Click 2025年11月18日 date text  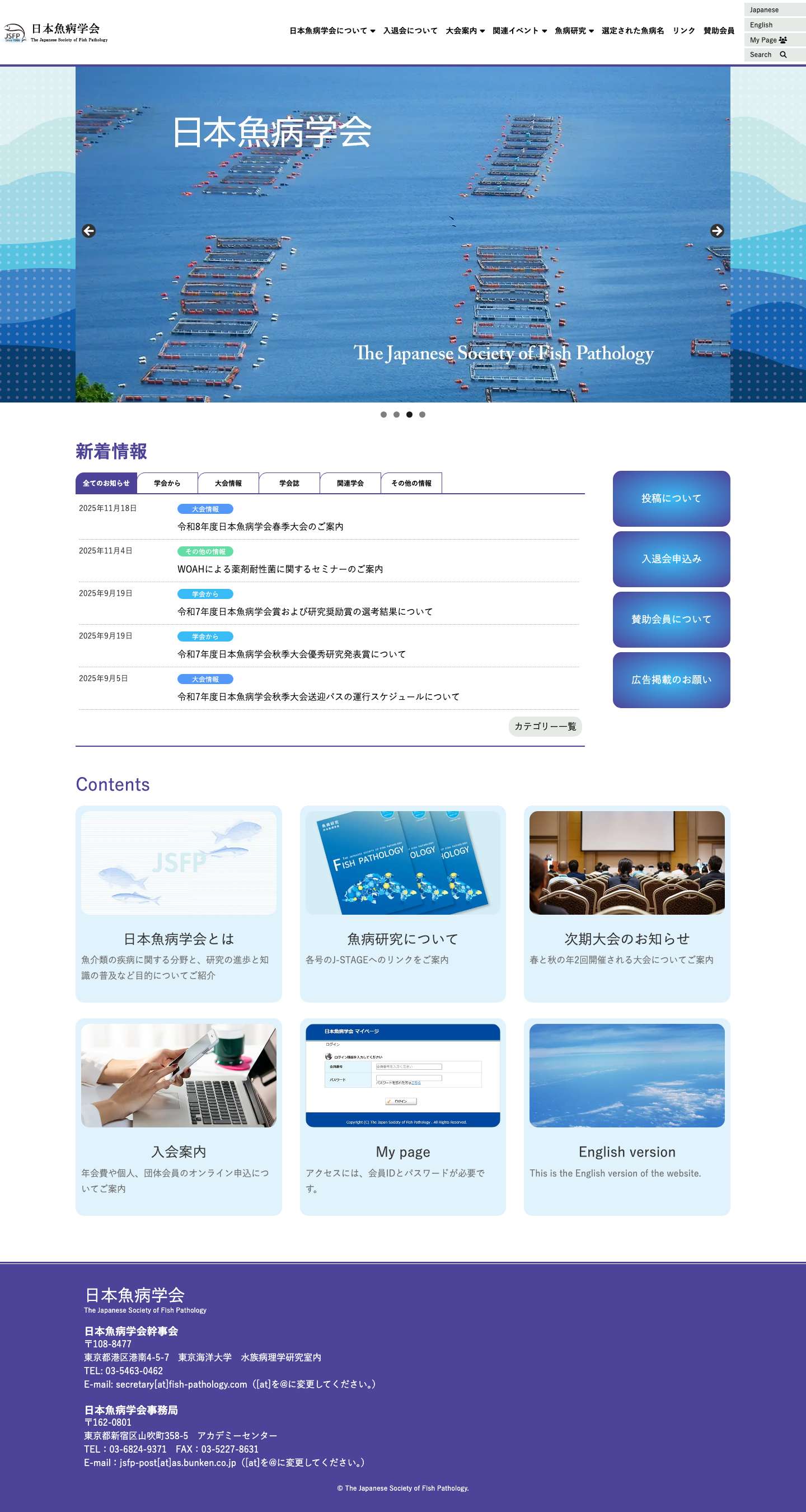[108, 508]
